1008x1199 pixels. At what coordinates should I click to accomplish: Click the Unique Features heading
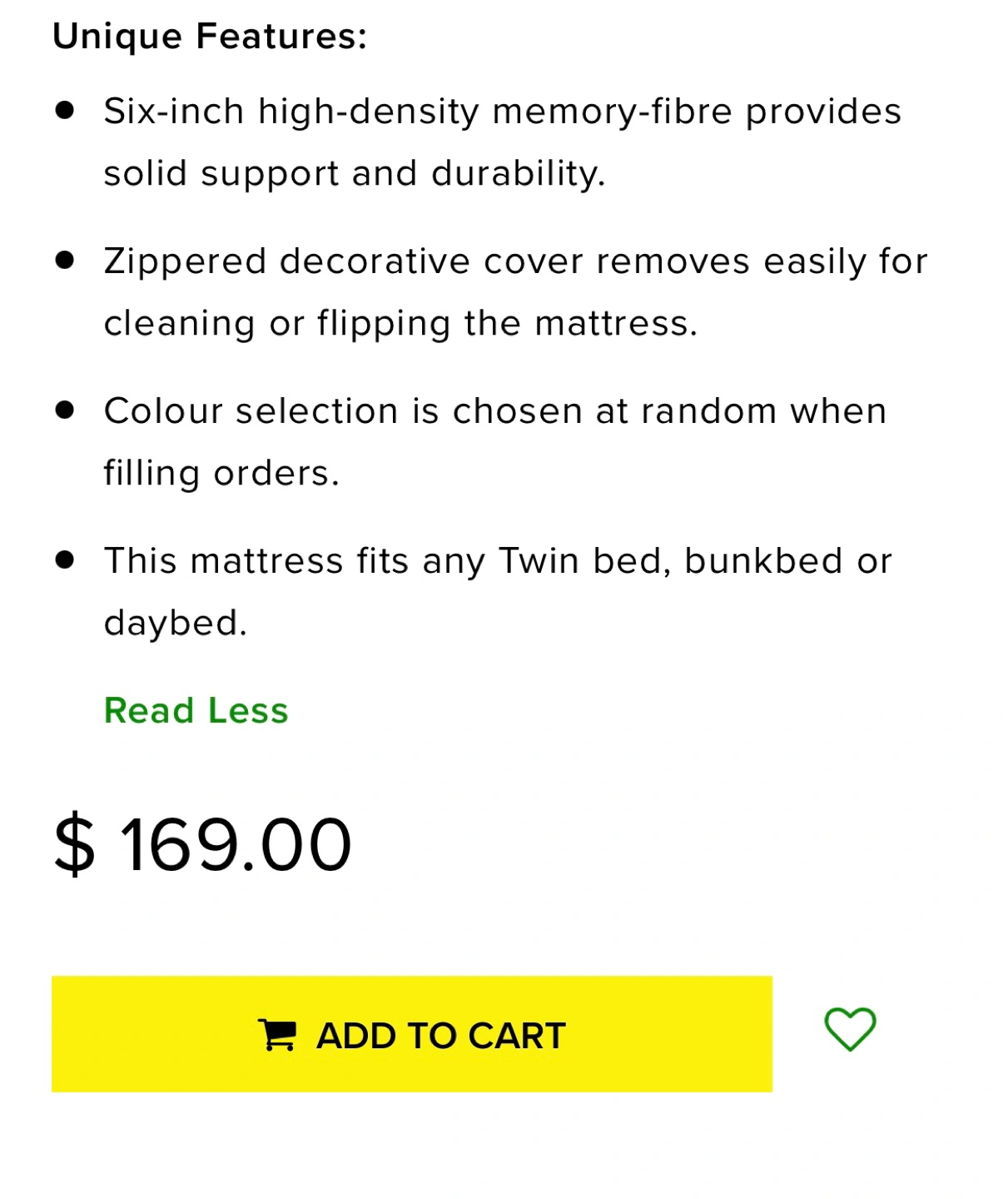209,37
